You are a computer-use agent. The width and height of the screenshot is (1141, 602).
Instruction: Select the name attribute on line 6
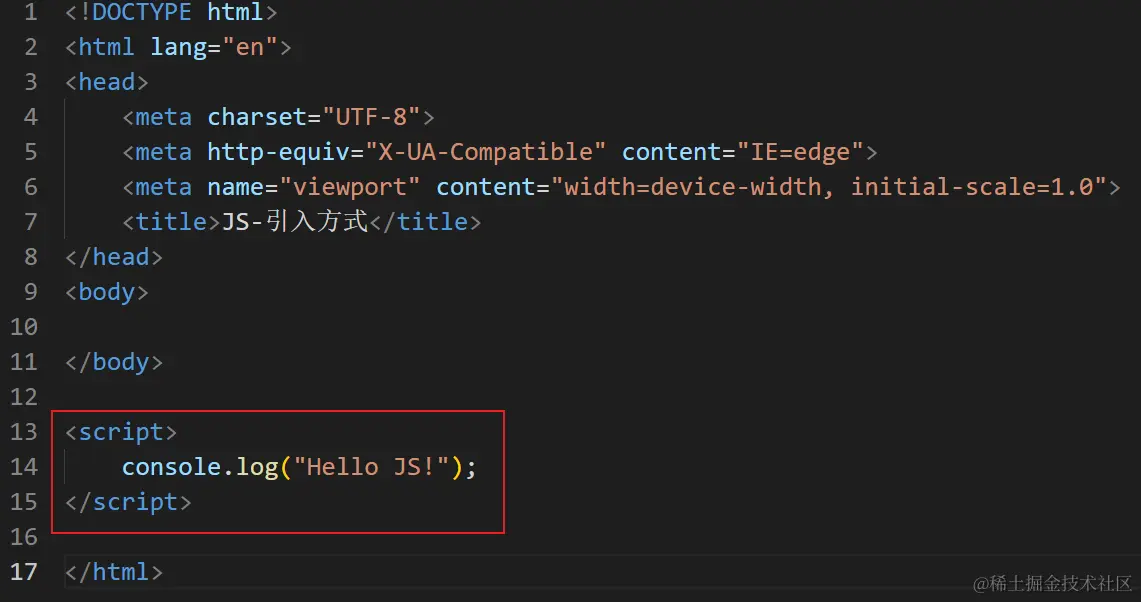coord(235,186)
